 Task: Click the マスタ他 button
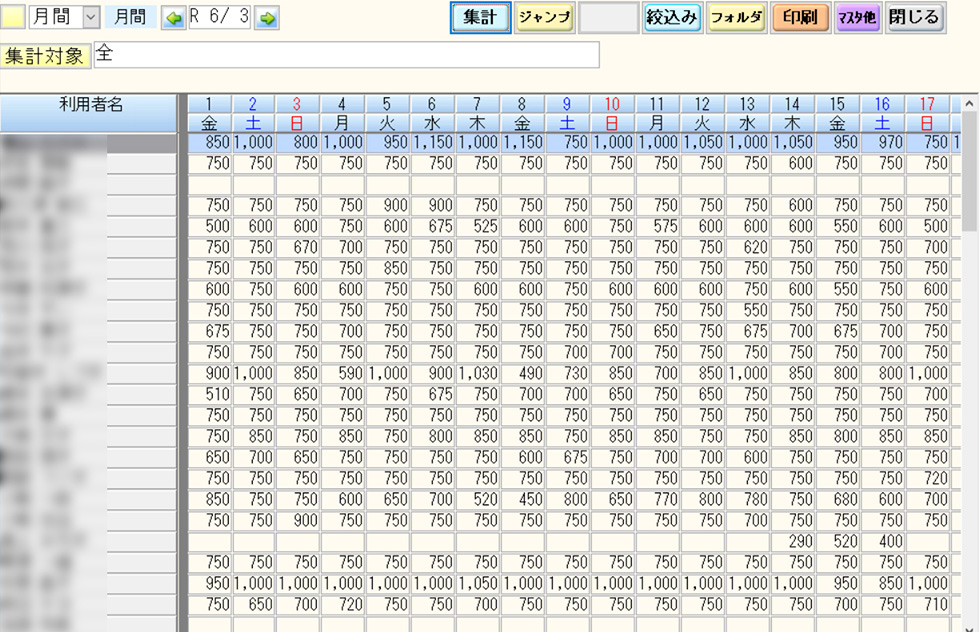[x=858, y=18]
